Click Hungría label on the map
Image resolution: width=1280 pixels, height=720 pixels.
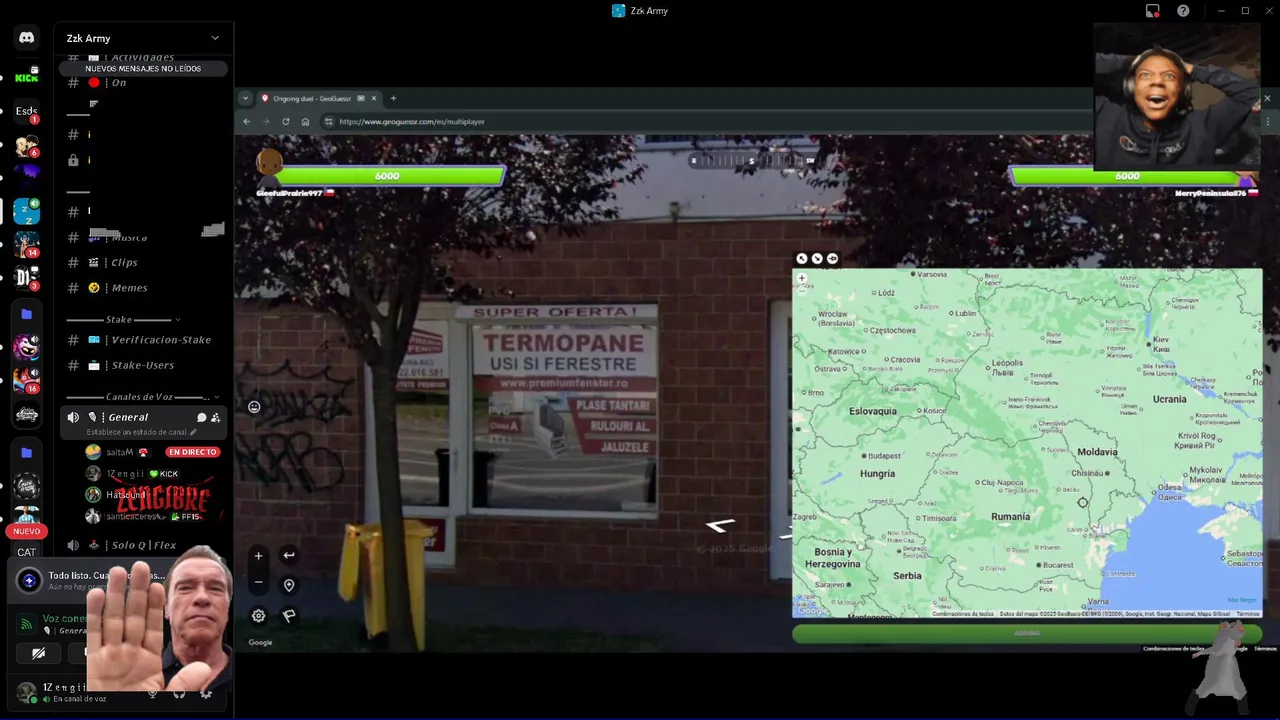pyautogui.click(x=877, y=474)
